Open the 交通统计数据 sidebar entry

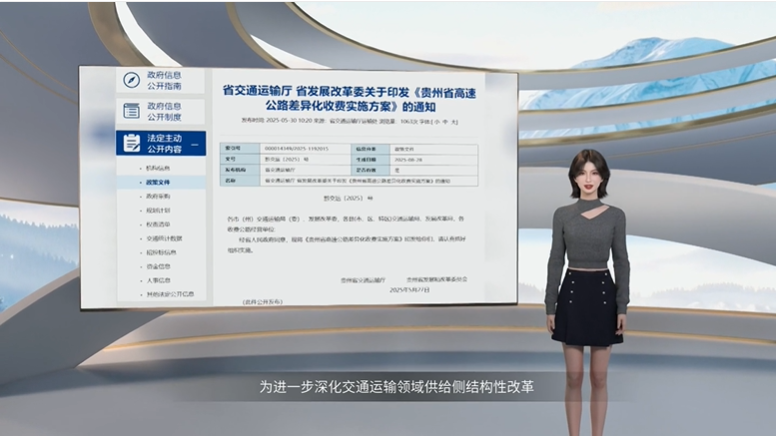pos(164,239)
